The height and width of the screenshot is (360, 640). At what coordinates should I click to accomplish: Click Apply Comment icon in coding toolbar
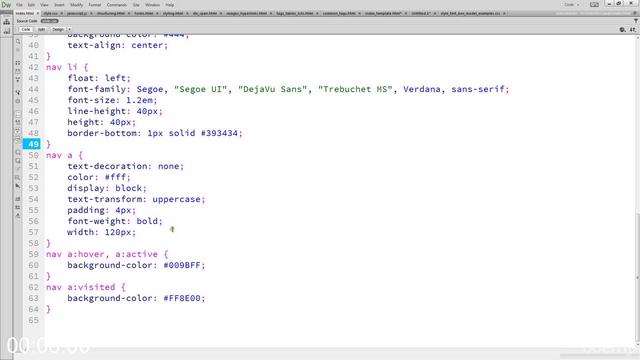(x=18, y=152)
